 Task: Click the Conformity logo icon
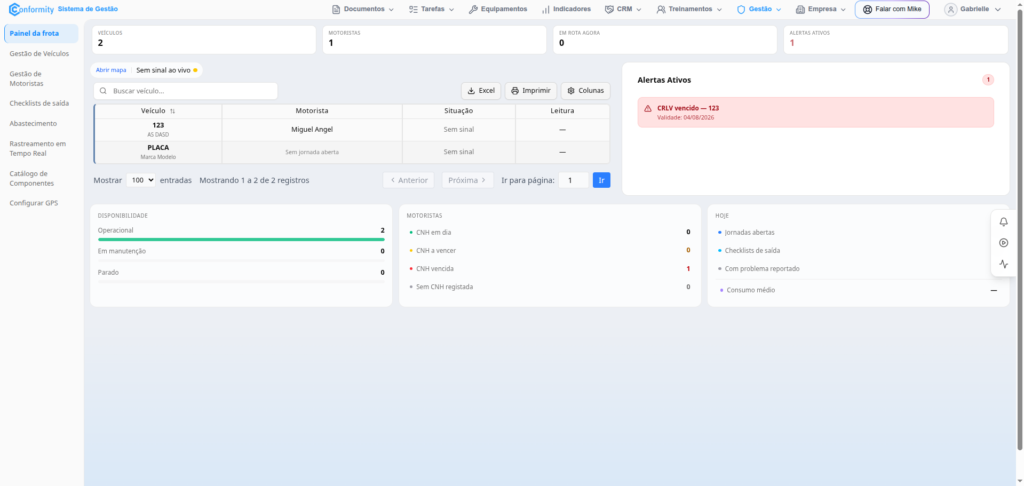[14, 9]
